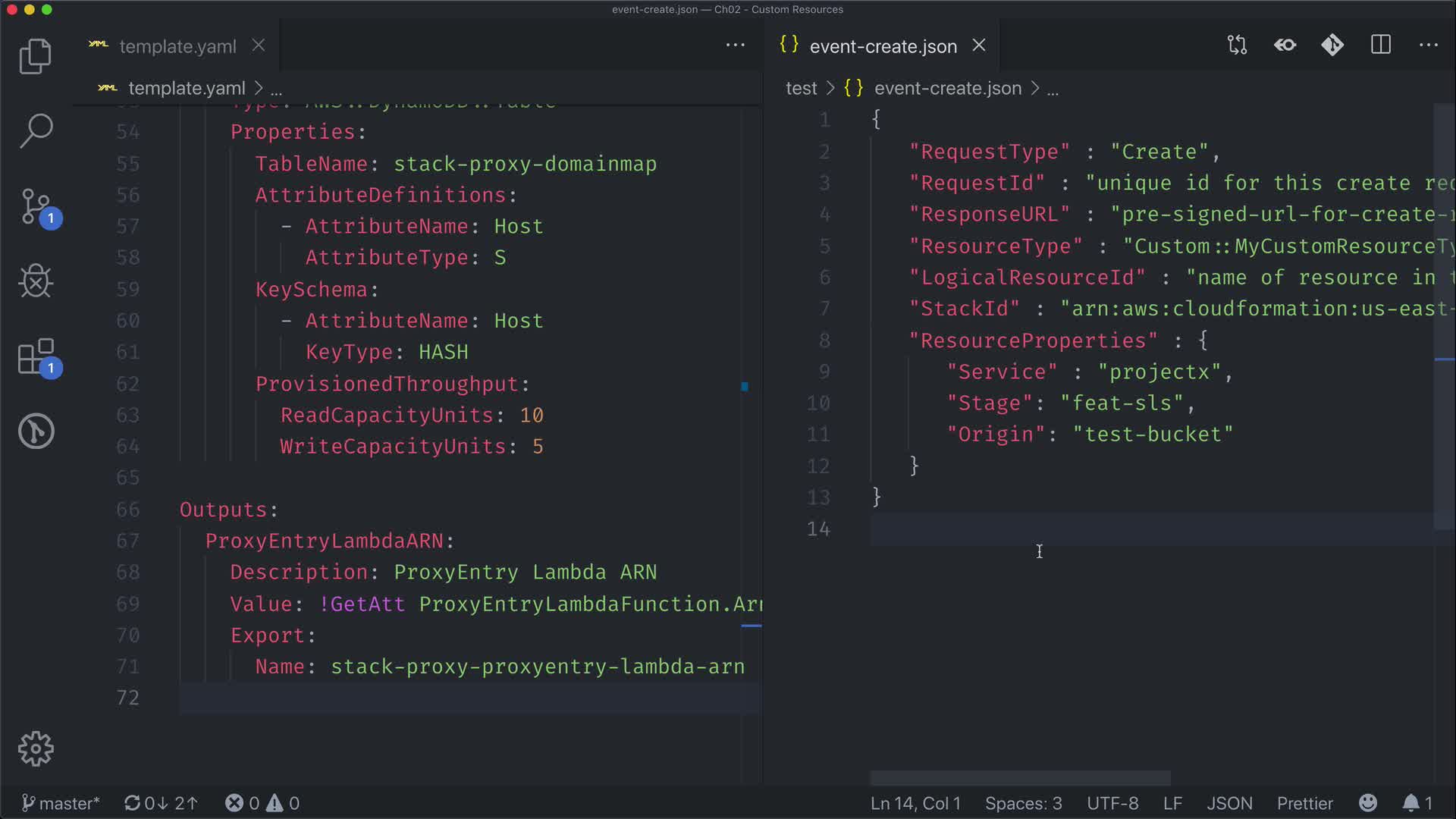The height and width of the screenshot is (819, 1456).
Task: Change language mode from JSON
Action: coord(1228,803)
